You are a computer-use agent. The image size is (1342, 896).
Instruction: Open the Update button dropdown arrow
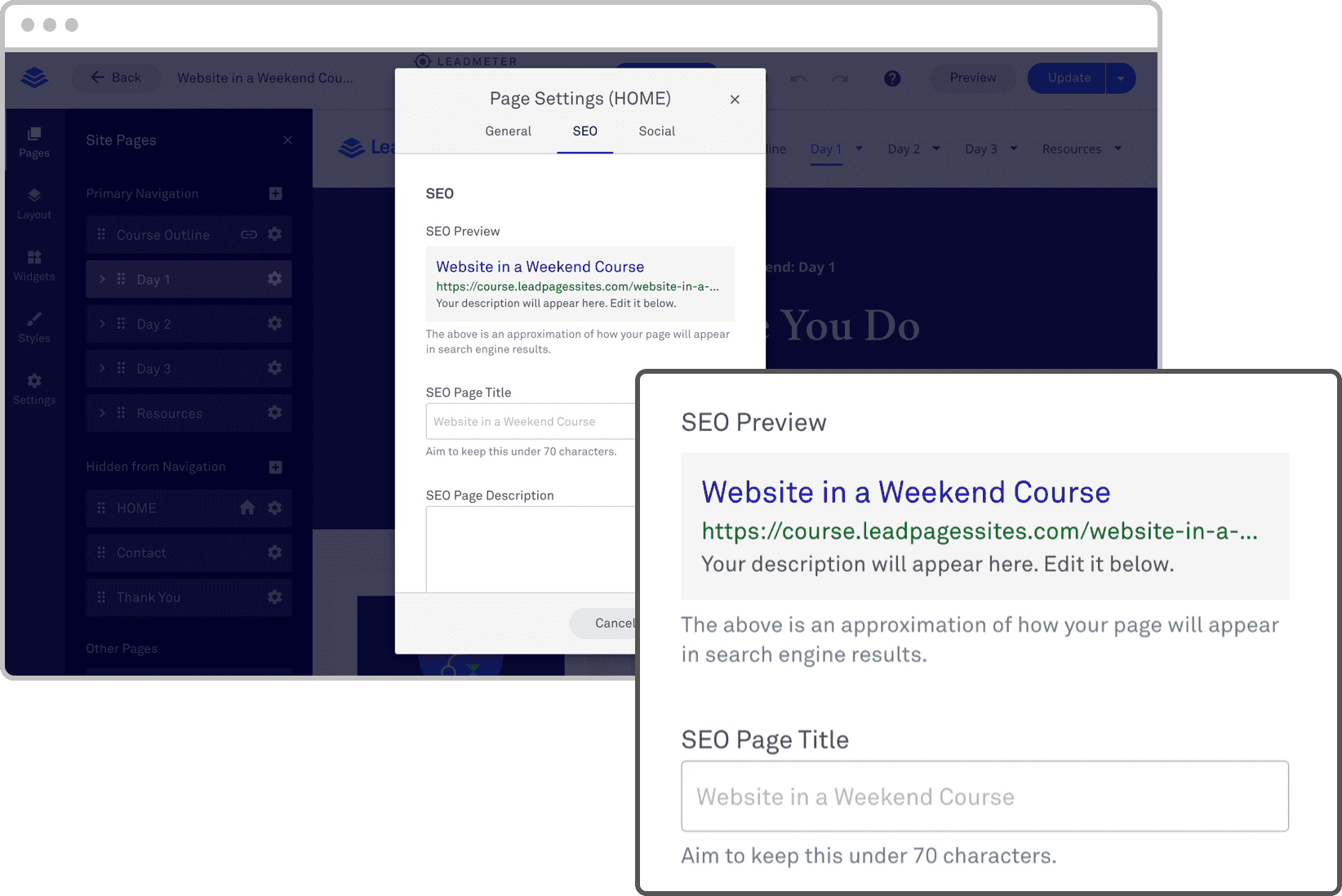1121,78
